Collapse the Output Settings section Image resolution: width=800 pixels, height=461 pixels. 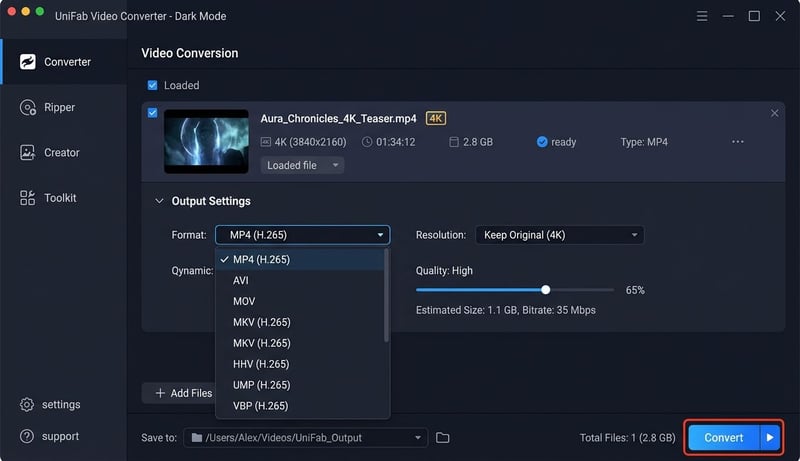[x=159, y=201]
